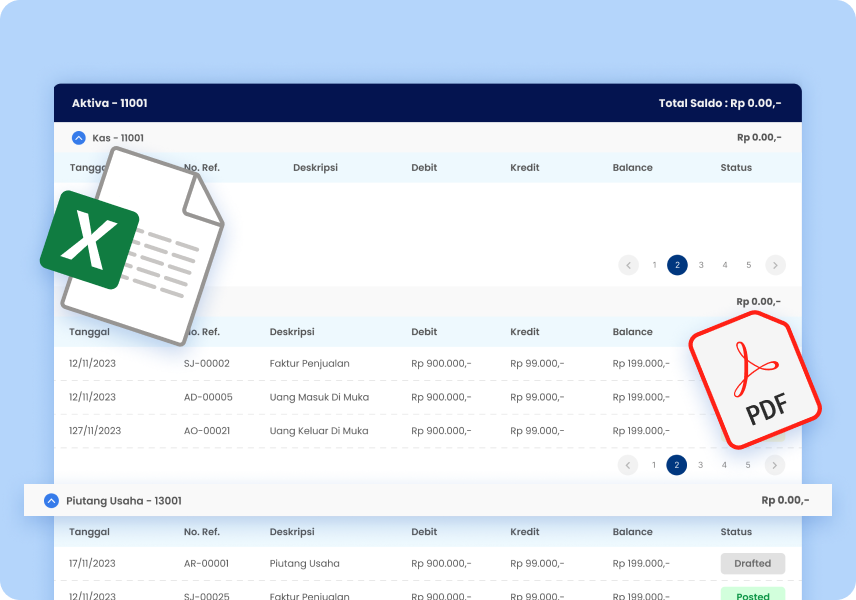This screenshot has width=856, height=600.
Task: Sort by Status column in Kas section
Action: pyautogui.click(x=736, y=168)
